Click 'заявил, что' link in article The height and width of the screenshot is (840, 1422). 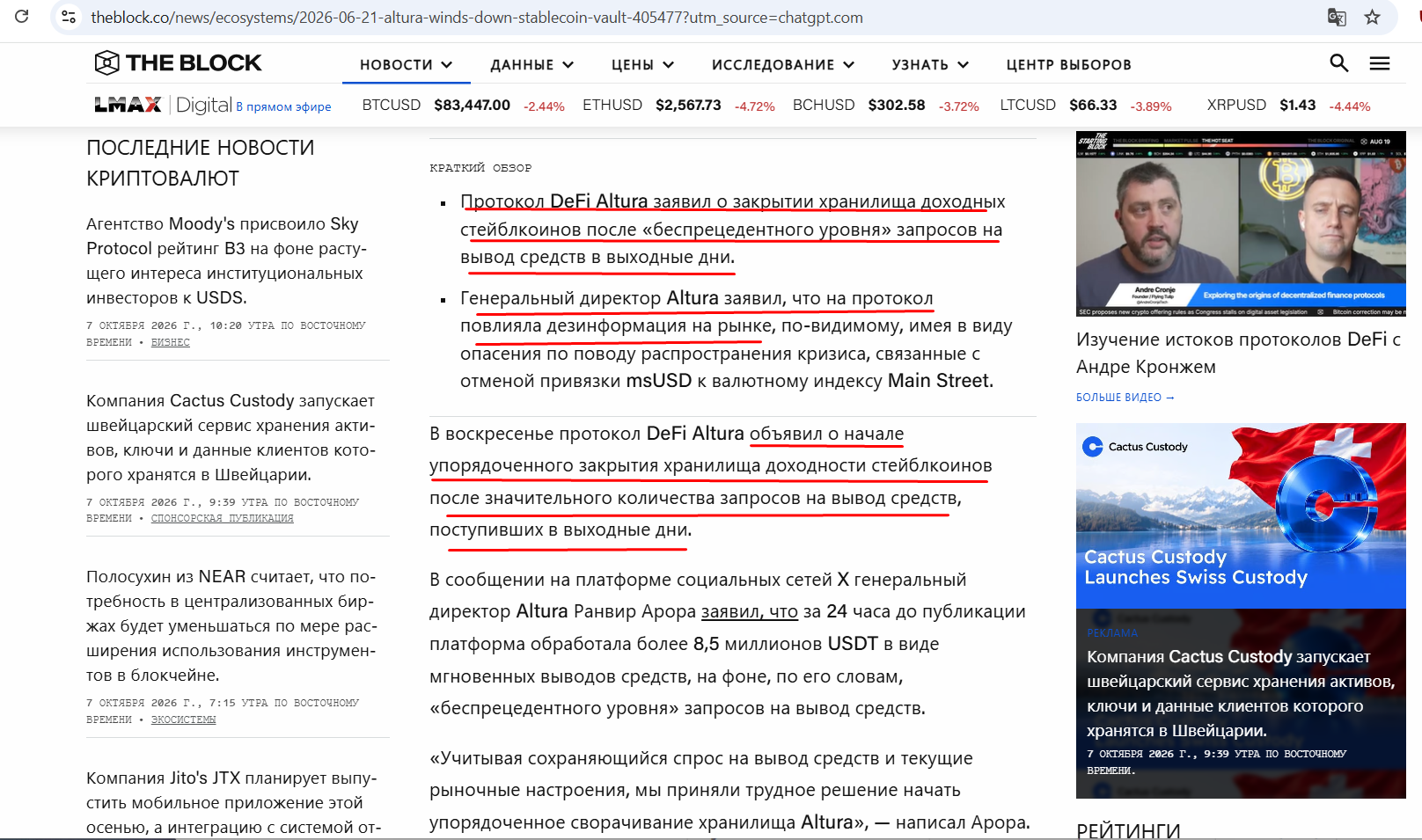tap(749, 611)
